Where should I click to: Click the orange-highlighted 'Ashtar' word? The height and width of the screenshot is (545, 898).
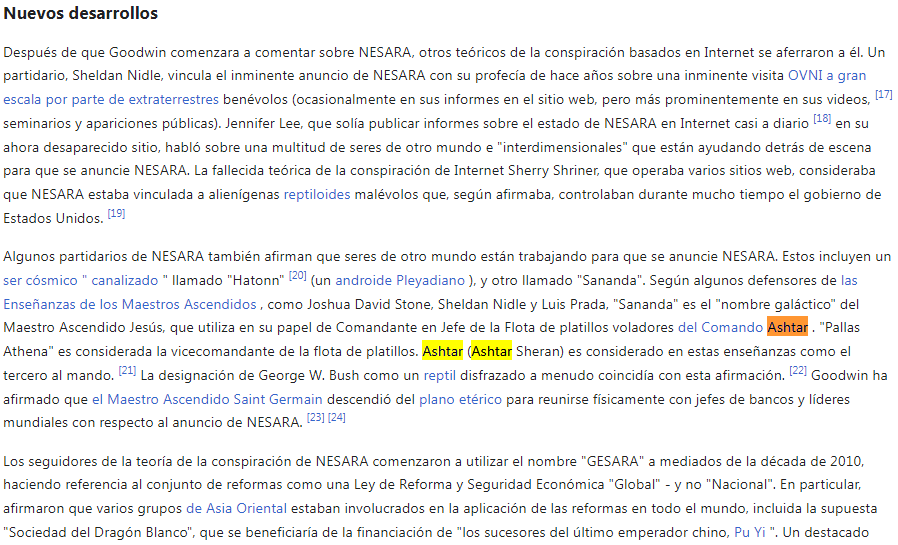(787, 327)
